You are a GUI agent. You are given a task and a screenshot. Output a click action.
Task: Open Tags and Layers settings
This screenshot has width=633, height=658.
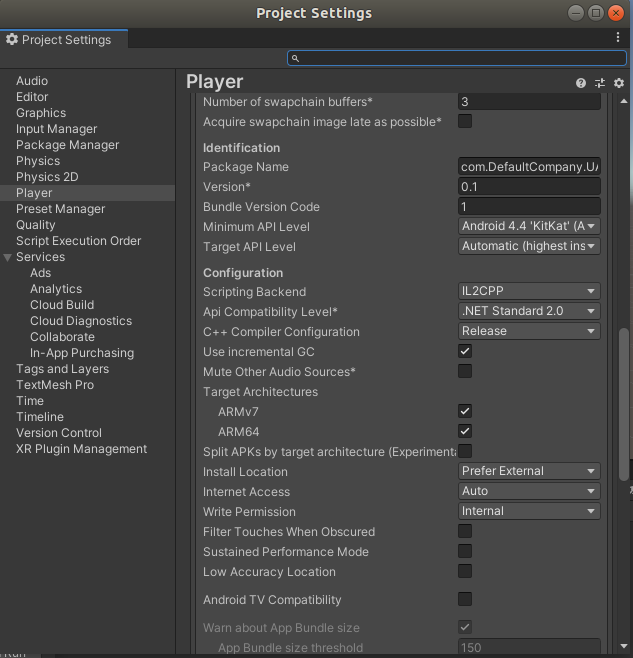[63, 369]
